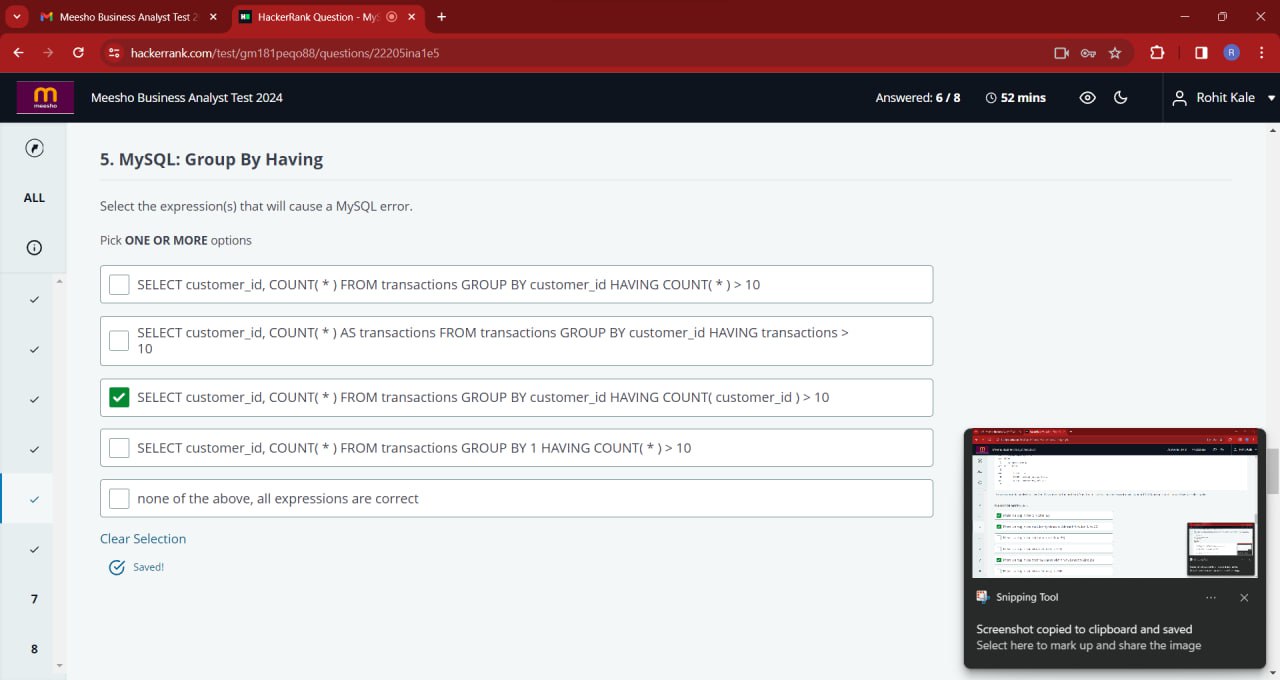Click Clear Selection link

point(143,539)
